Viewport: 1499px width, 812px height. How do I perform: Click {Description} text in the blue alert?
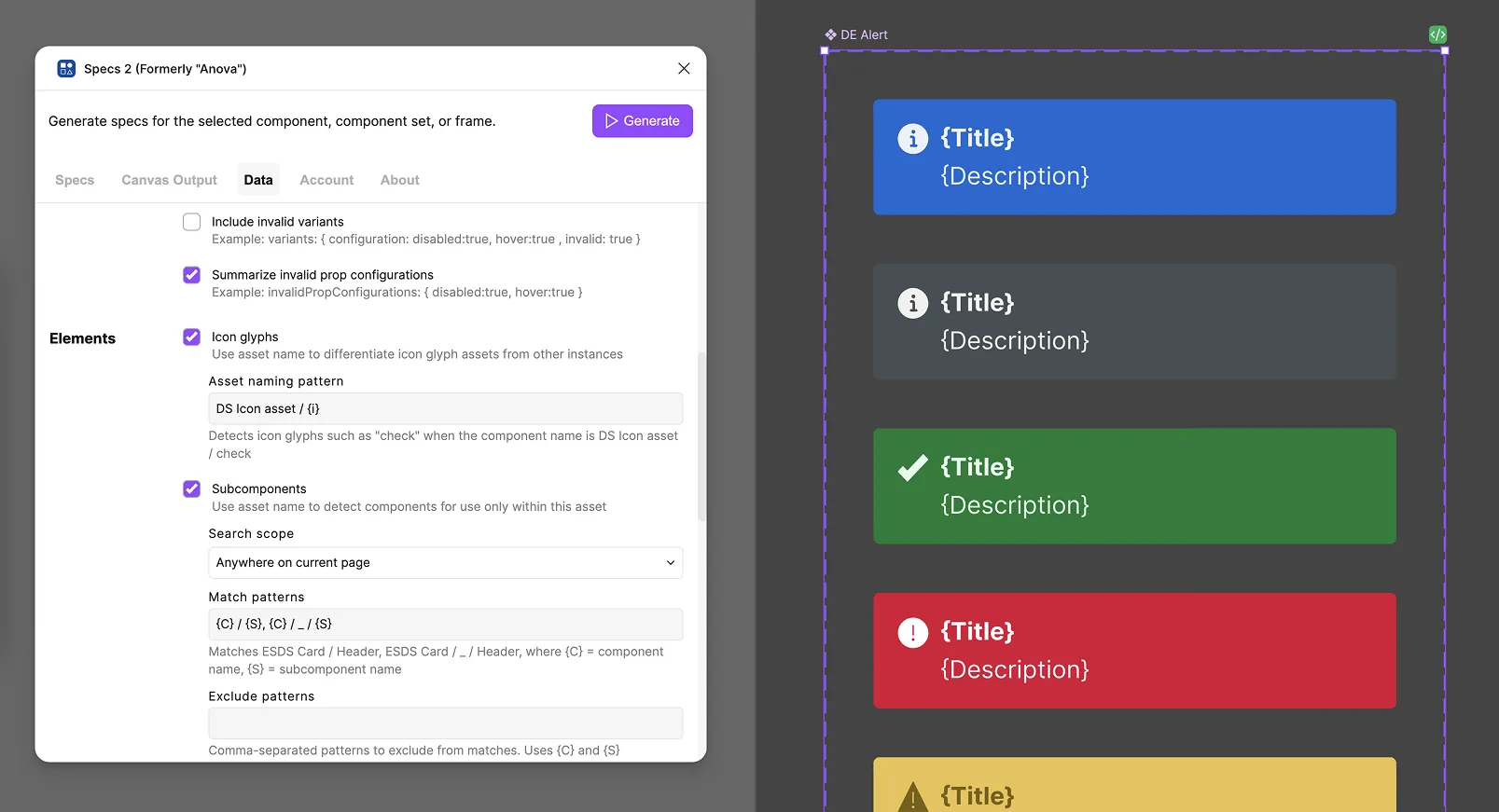[x=1015, y=176]
